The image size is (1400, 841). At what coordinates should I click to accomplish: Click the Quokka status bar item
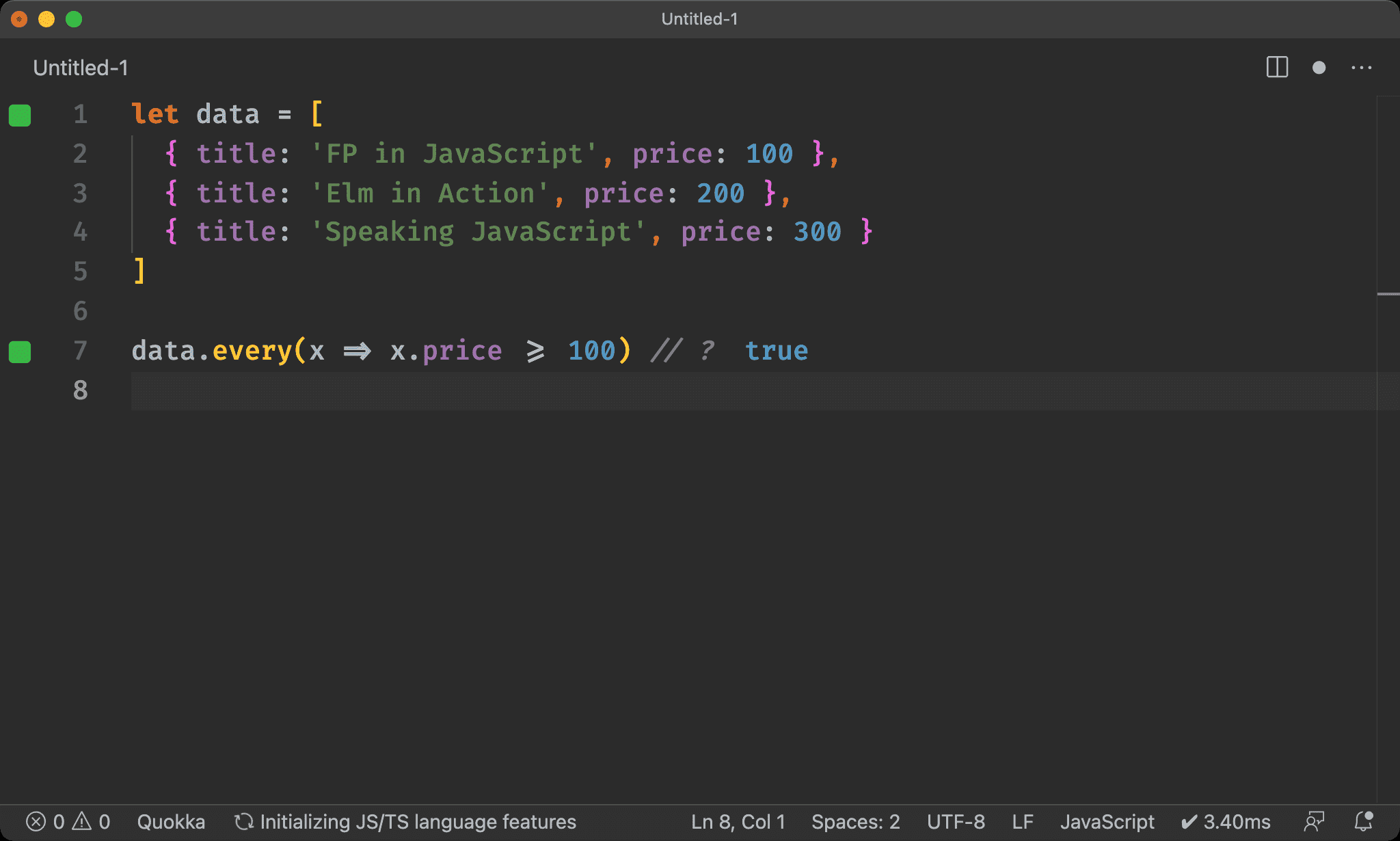(171, 821)
